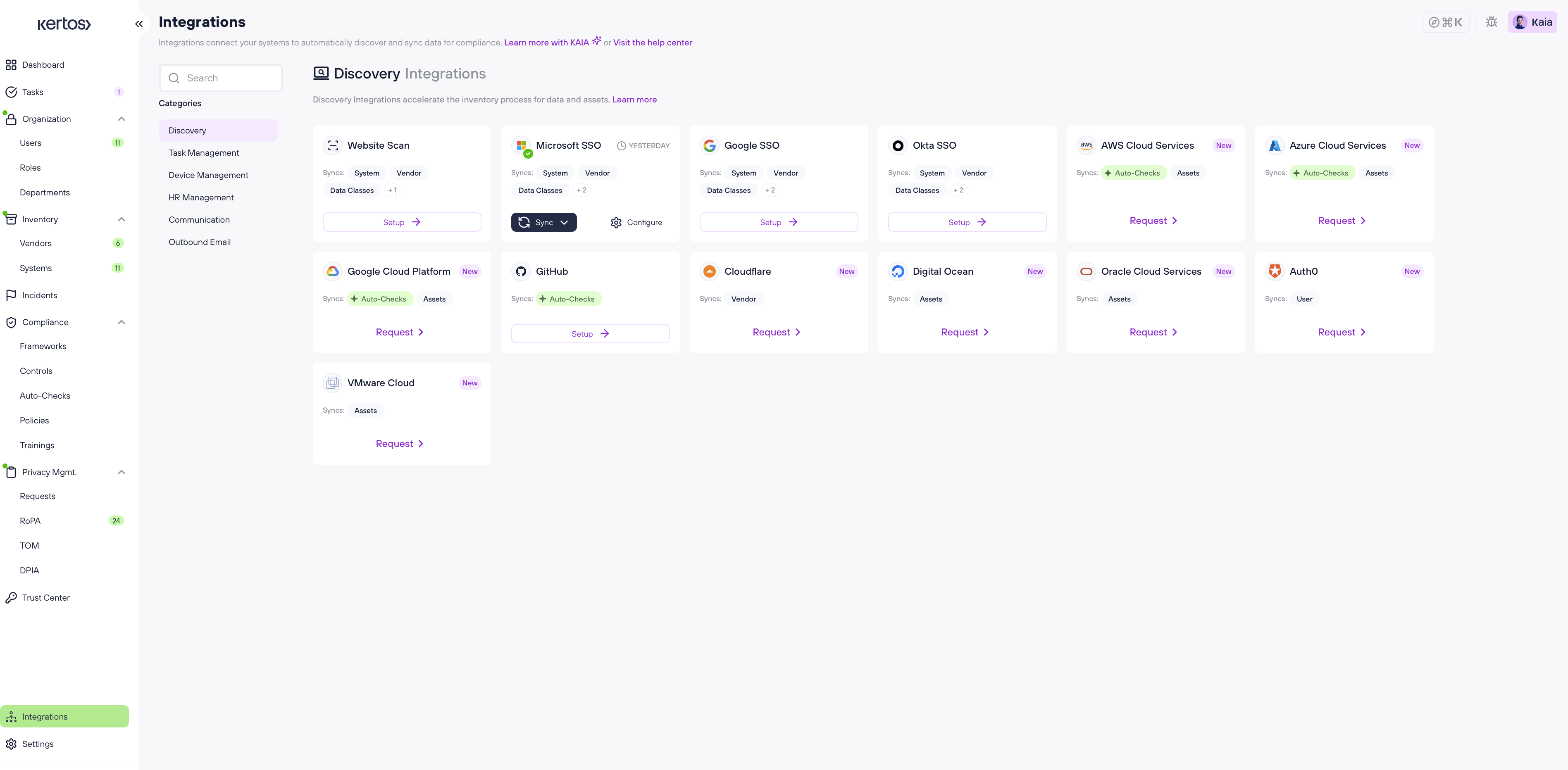This screenshot has height=770, width=1568.
Task: Click the Discovery Integrations heading icon
Action: (x=321, y=73)
